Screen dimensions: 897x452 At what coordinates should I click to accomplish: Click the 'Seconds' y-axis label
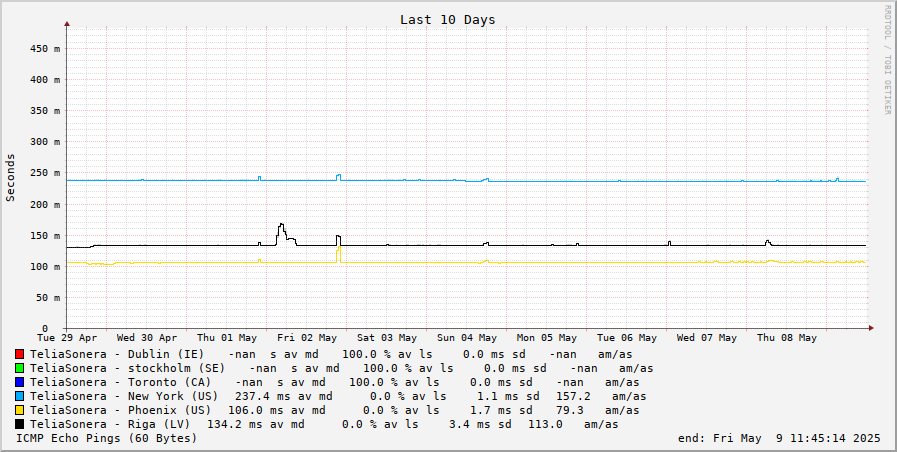pyautogui.click(x=10, y=177)
